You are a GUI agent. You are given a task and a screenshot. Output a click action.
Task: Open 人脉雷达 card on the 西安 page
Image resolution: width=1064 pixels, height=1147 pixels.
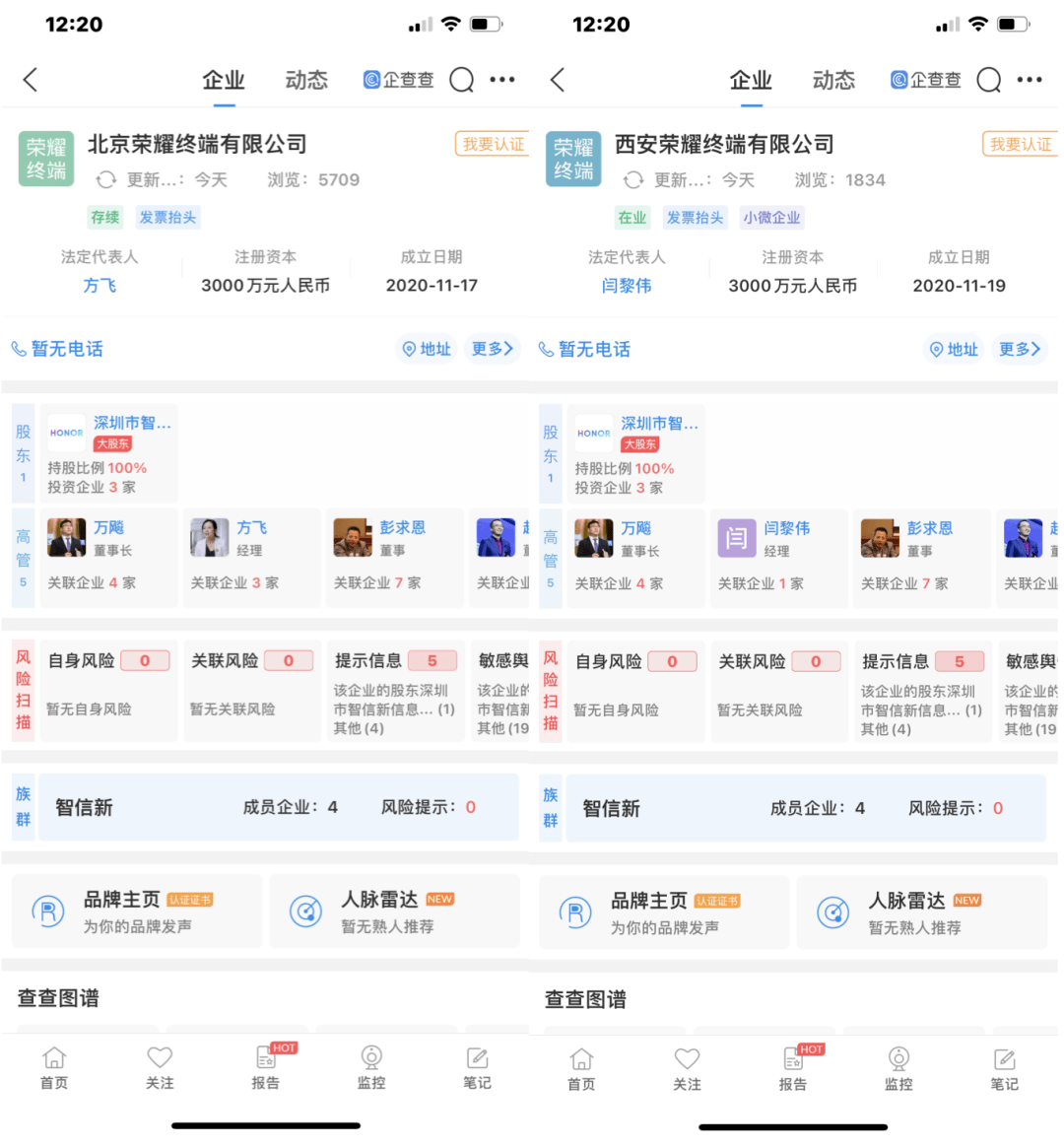(922, 912)
